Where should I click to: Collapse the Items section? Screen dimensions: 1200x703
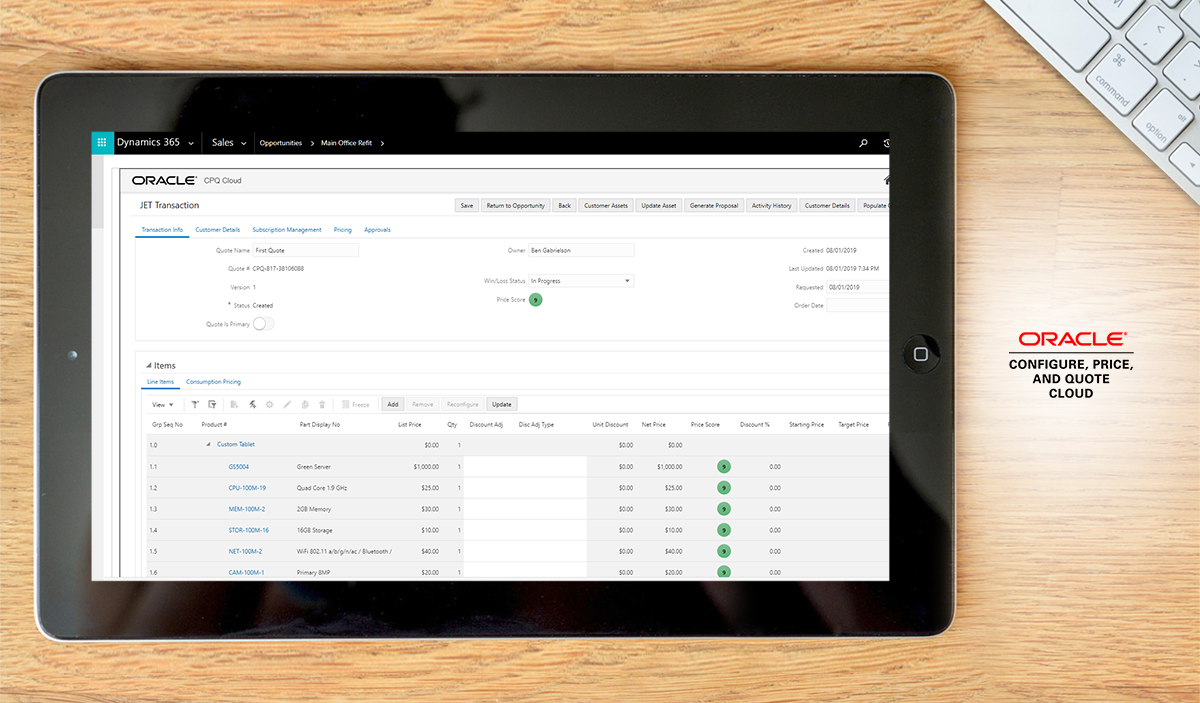pos(149,366)
